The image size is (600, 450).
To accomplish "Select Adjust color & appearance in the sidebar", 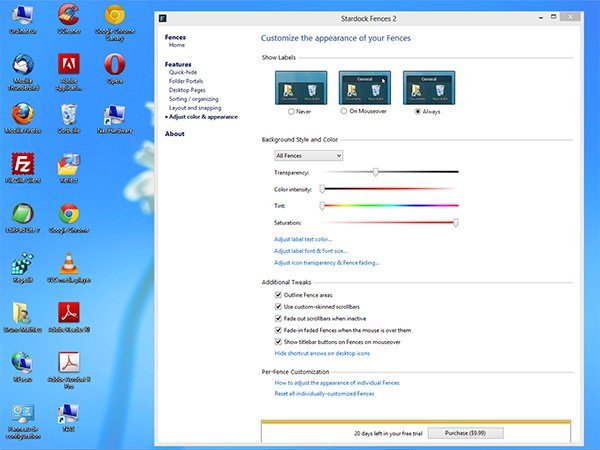I will [x=203, y=117].
